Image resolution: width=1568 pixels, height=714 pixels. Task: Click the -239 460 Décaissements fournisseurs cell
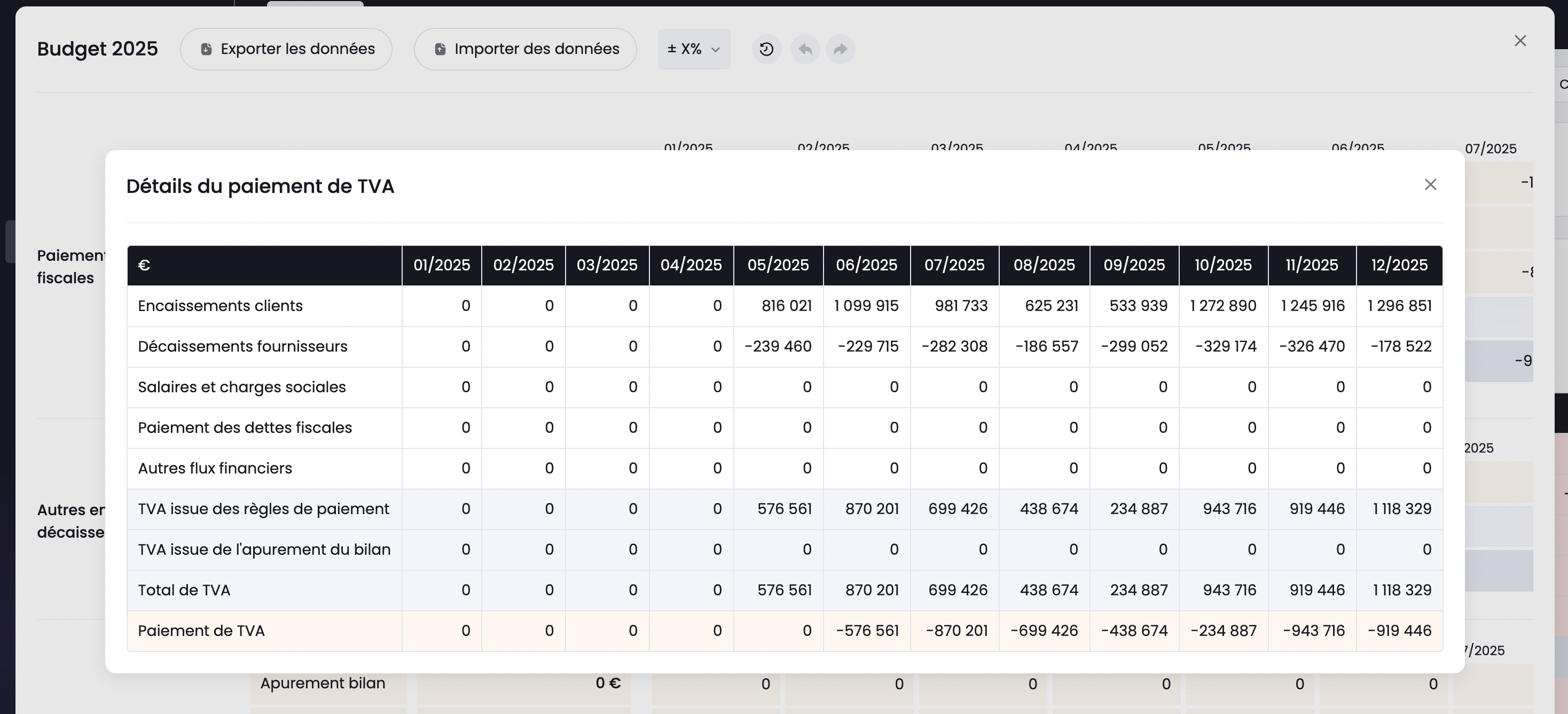click(777, 347)
